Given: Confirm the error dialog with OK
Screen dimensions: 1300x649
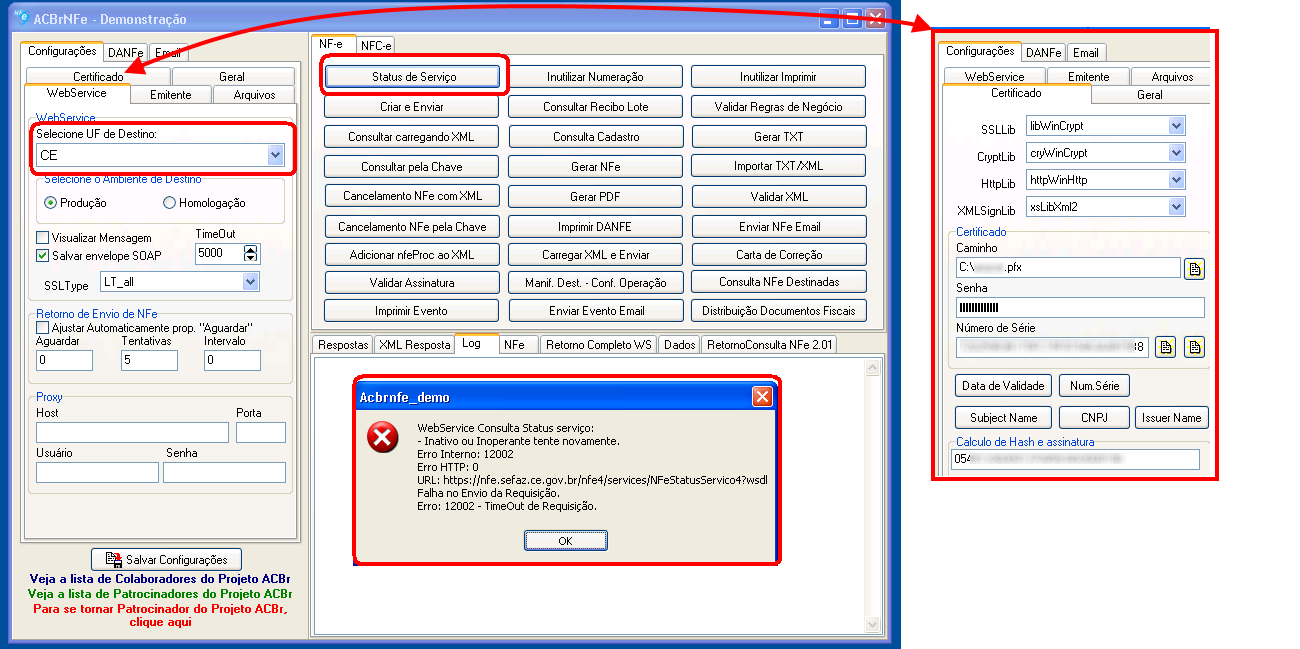Looking at the screenshot, I should pos(565,540).
